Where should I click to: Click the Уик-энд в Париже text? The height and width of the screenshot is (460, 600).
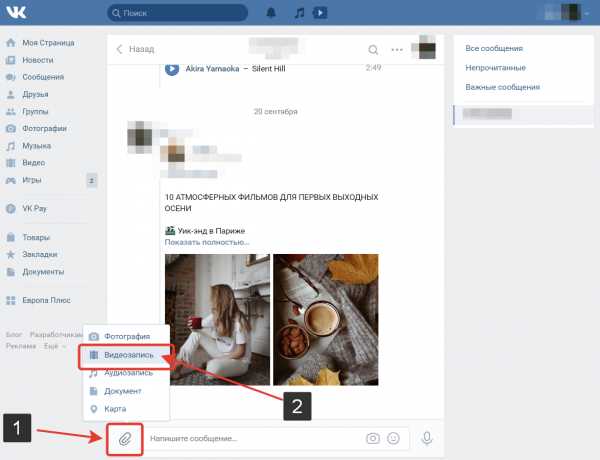point(211,231)
